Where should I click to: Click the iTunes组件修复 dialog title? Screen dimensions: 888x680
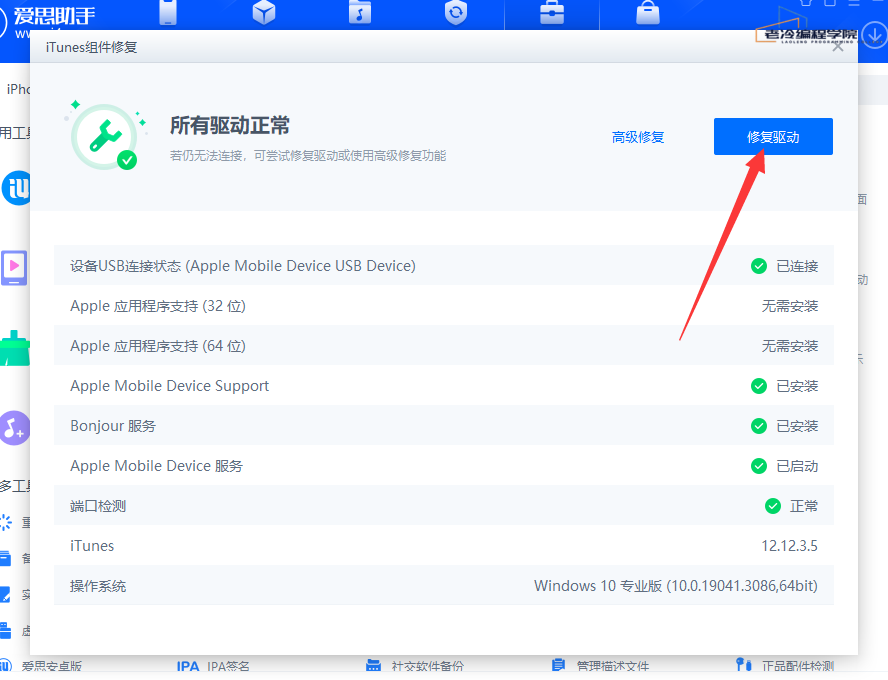(92, 47)
